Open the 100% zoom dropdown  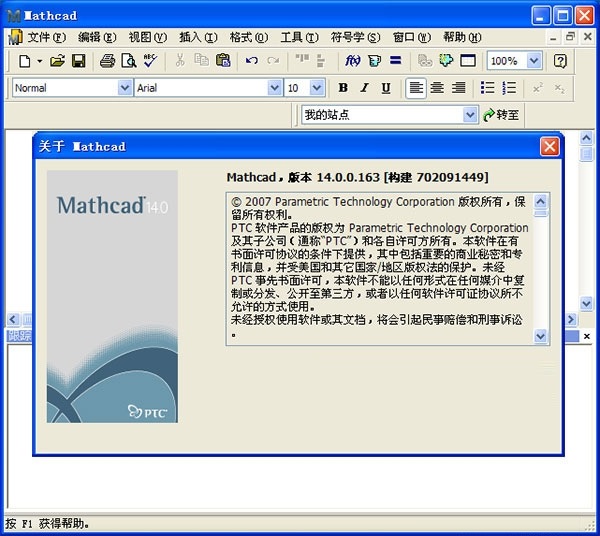[x=533, y=61]
